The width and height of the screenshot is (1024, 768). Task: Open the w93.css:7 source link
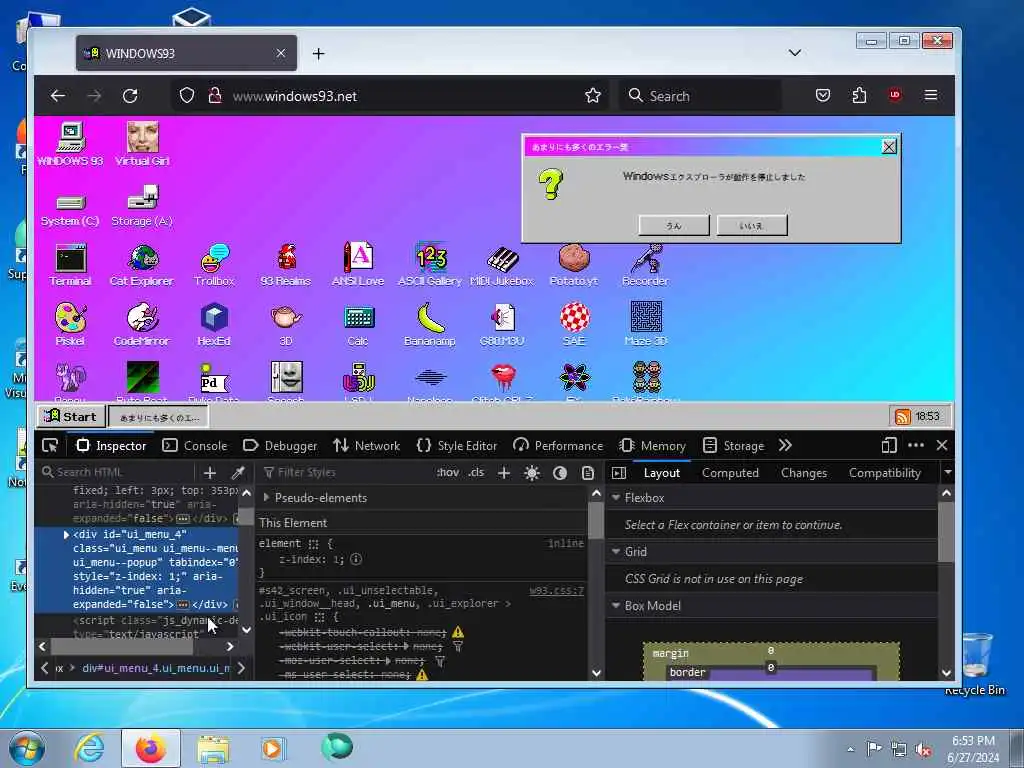point(556,590)
